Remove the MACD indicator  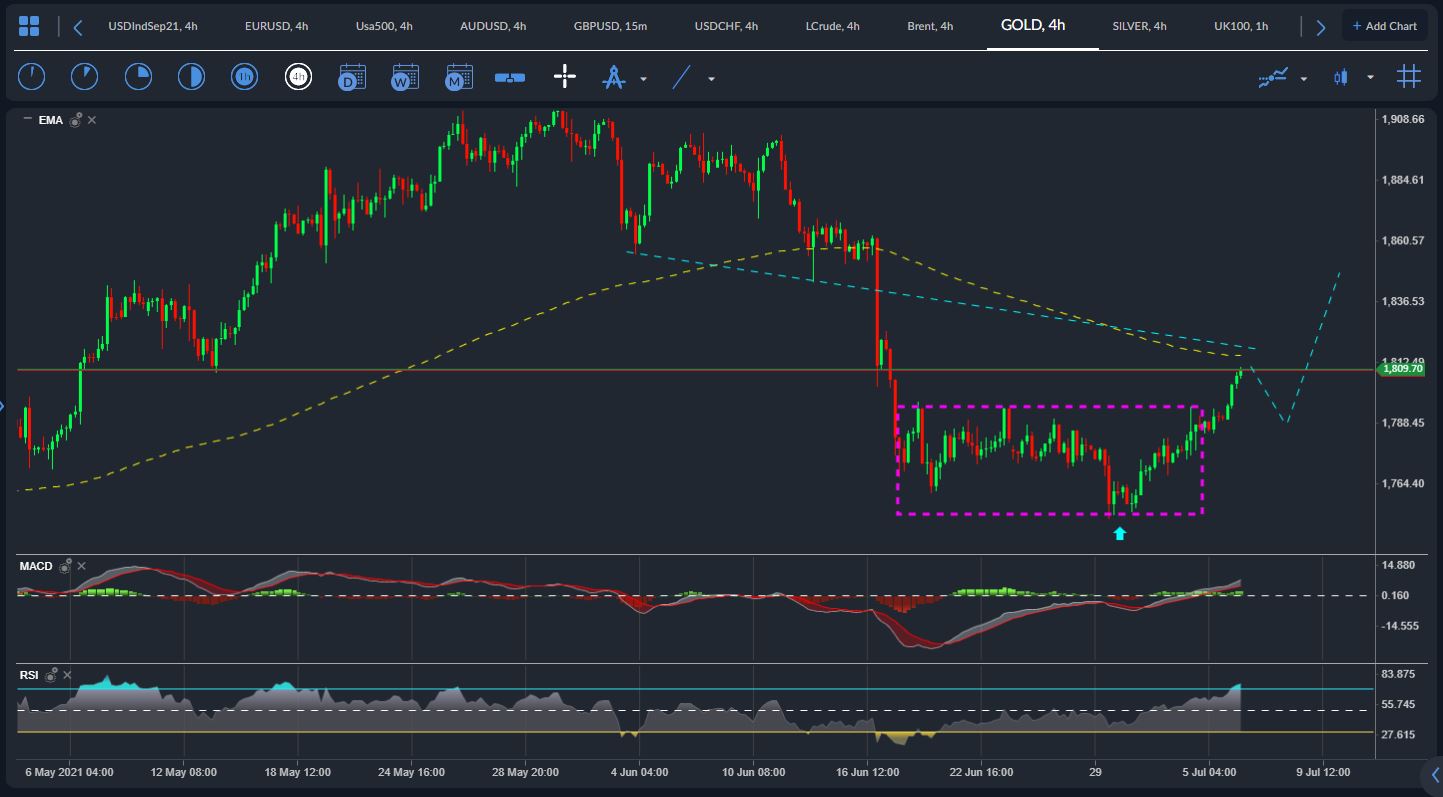coord(82,566)
